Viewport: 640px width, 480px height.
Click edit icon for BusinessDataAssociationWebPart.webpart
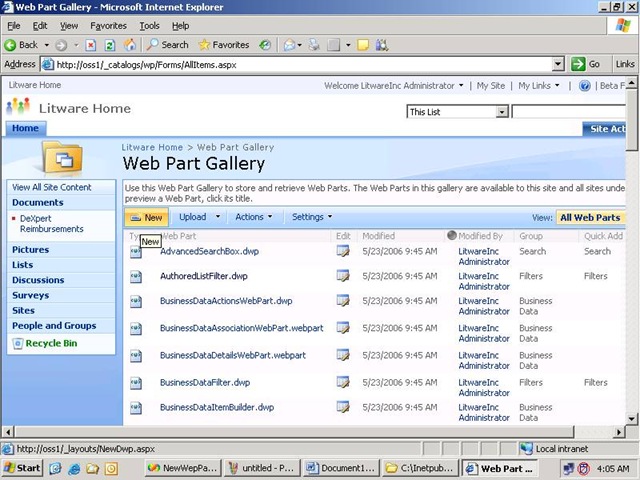[342, 328]
